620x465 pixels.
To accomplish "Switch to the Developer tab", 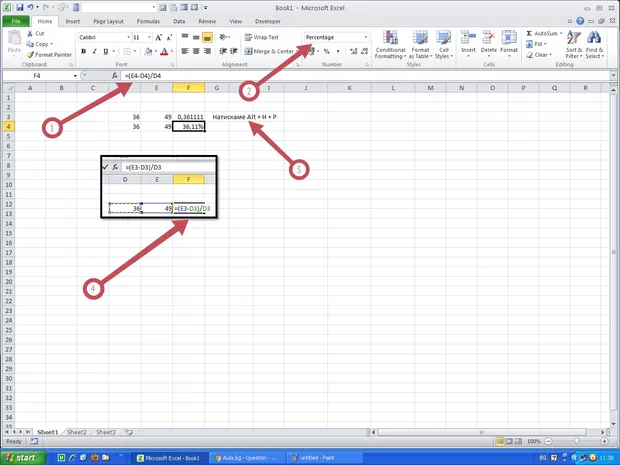I will (268, 21).
